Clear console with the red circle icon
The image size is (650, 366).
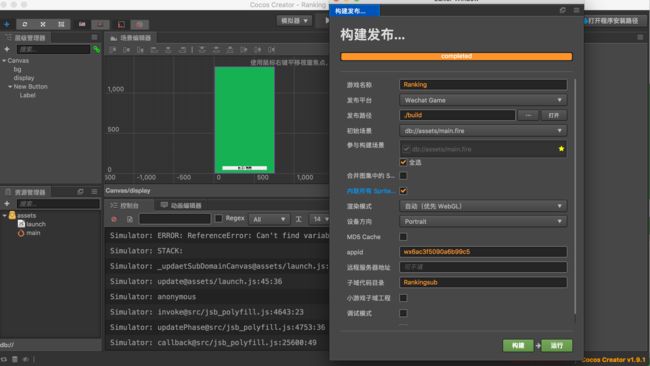(114, 219)
